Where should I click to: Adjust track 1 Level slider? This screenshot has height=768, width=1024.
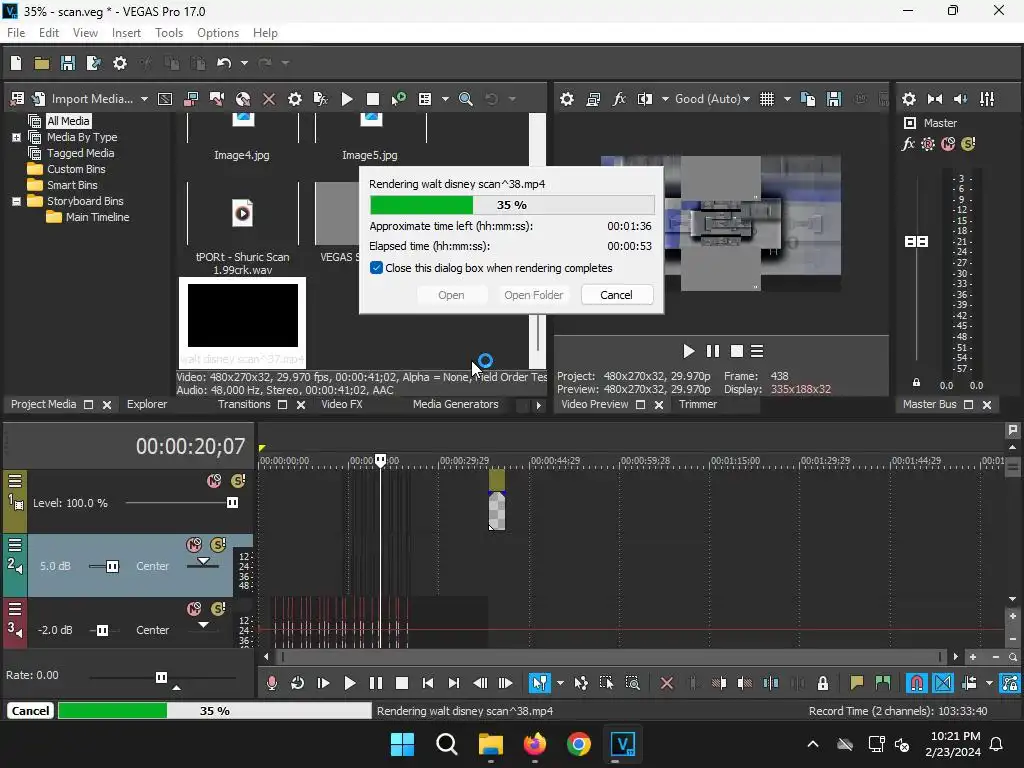[x=232, y=503]
